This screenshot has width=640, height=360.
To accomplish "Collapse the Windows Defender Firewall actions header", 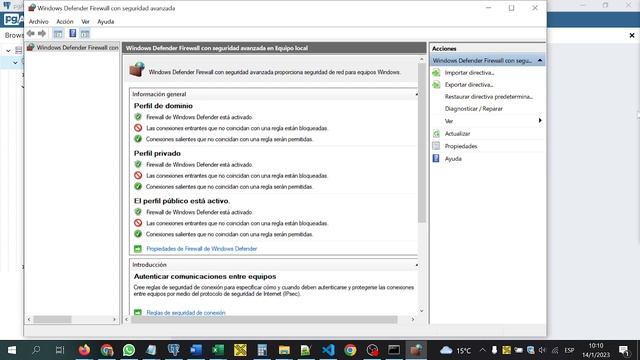I will tap(540, 60).
